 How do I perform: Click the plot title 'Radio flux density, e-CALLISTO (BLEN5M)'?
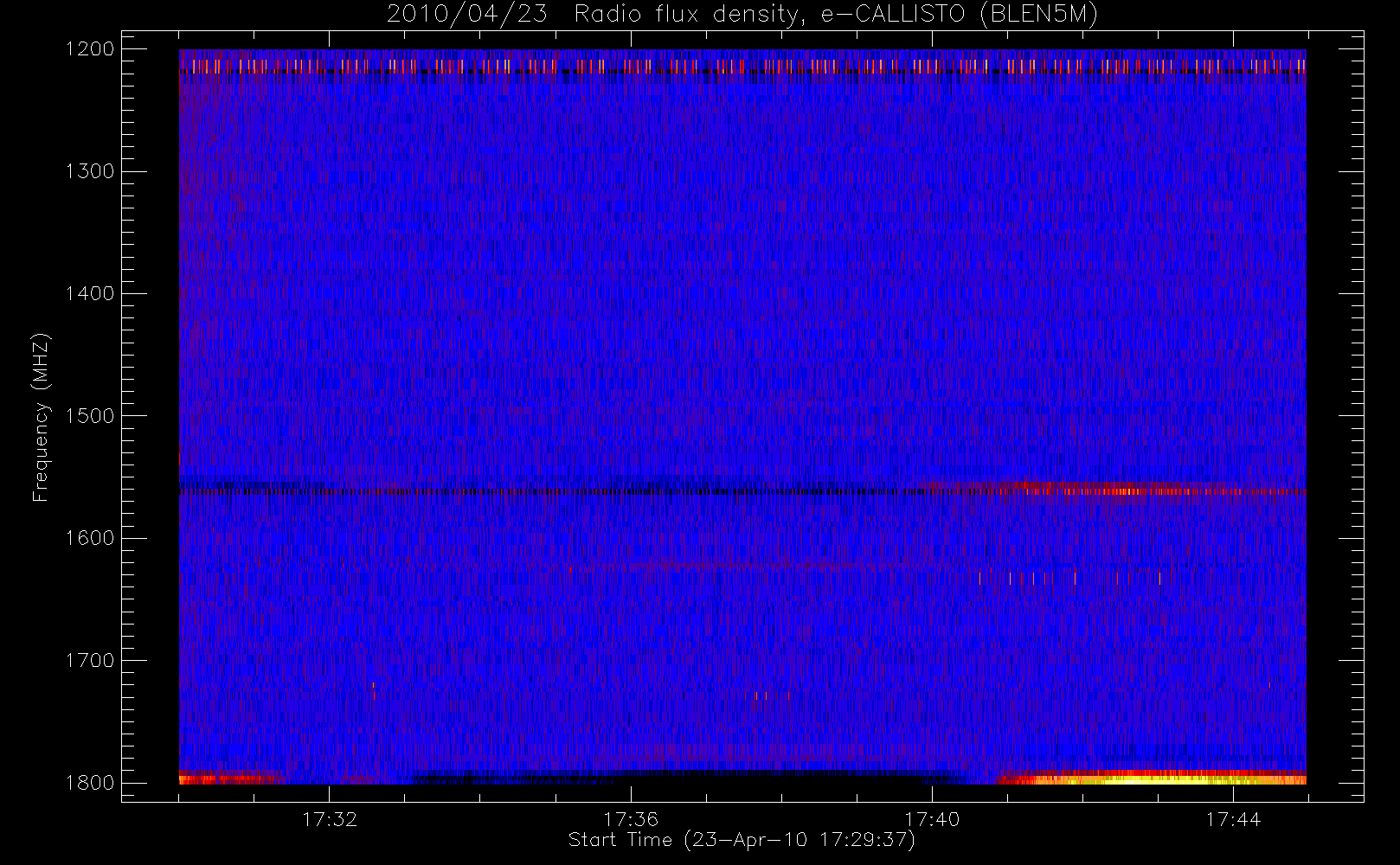(x=836, y=15)
